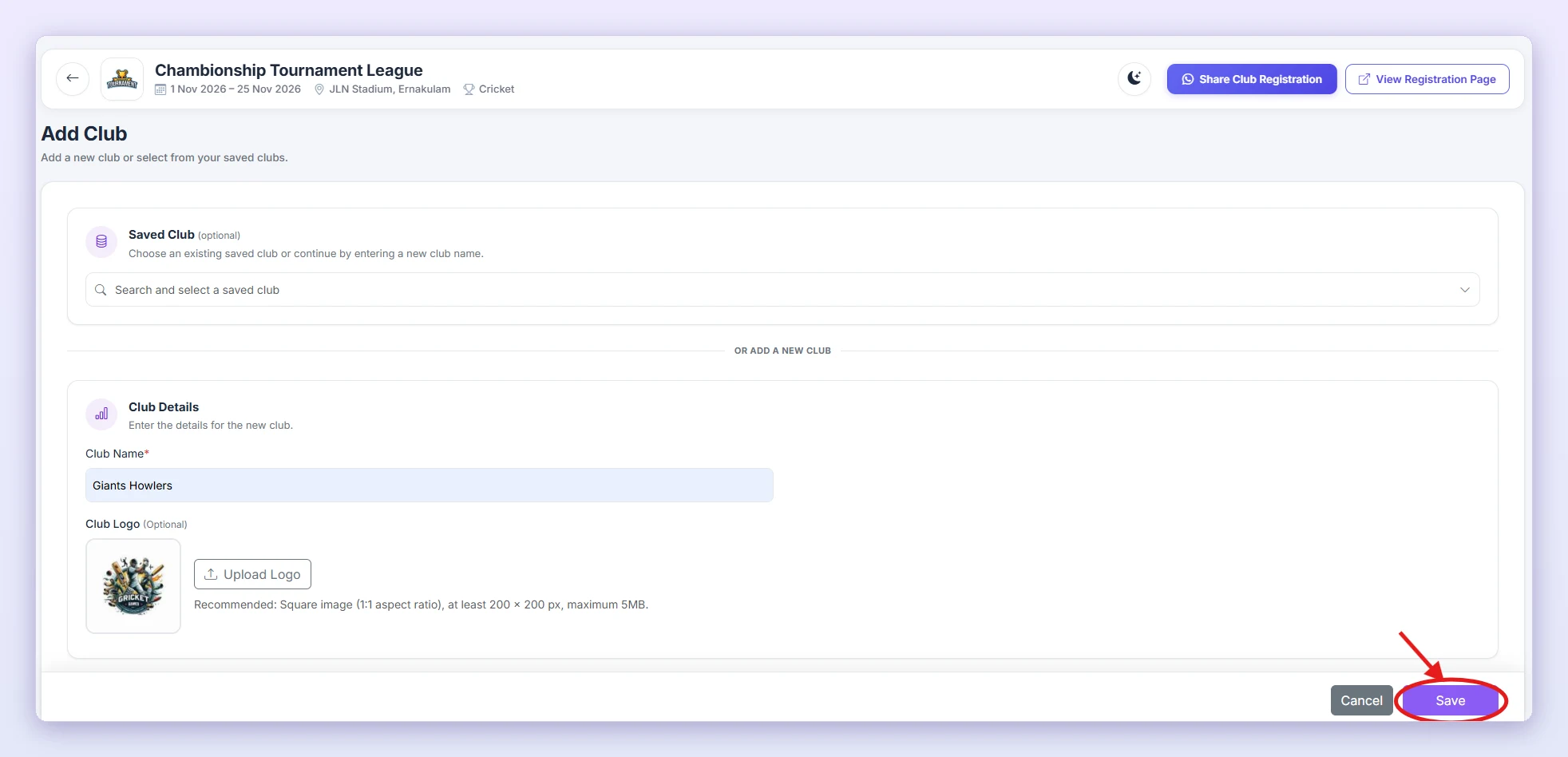Click the Upload Logo button
Screen dimensions: 1568x757
point(252,574)
